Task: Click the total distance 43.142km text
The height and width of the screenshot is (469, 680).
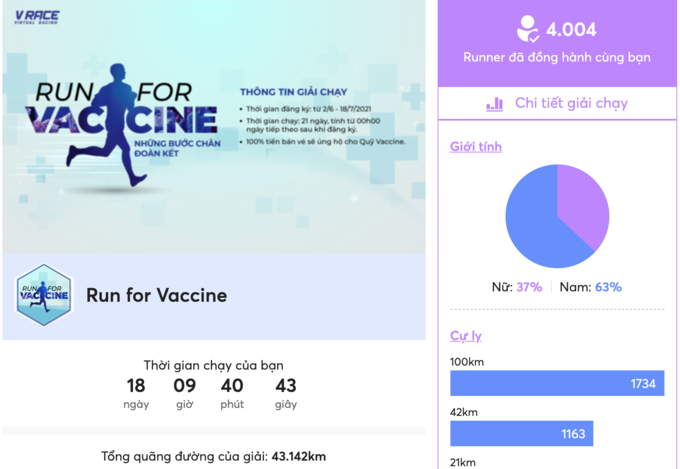Action: tap(297, 456)
